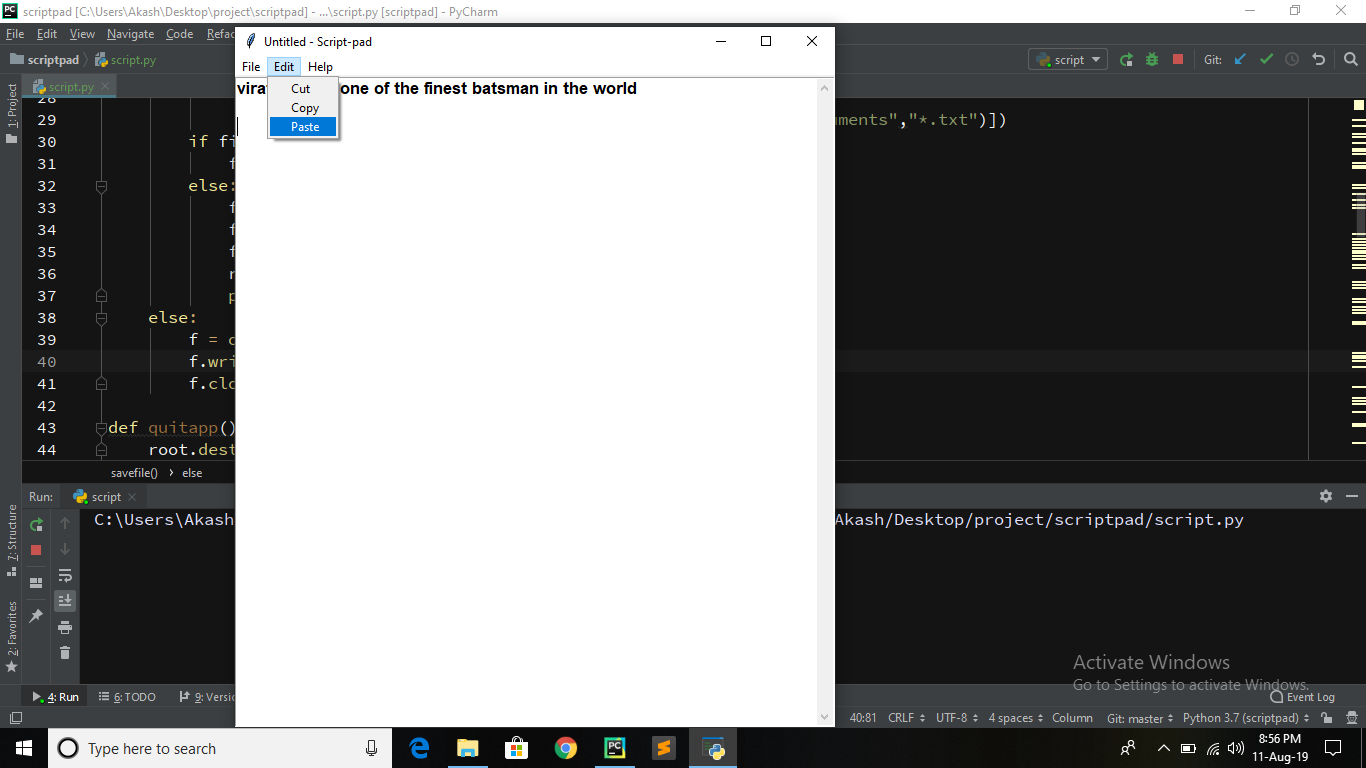Screen dimensions: 1366x768
Task: Run the script using the green Run arrow
Action: tap(1128, 59)
